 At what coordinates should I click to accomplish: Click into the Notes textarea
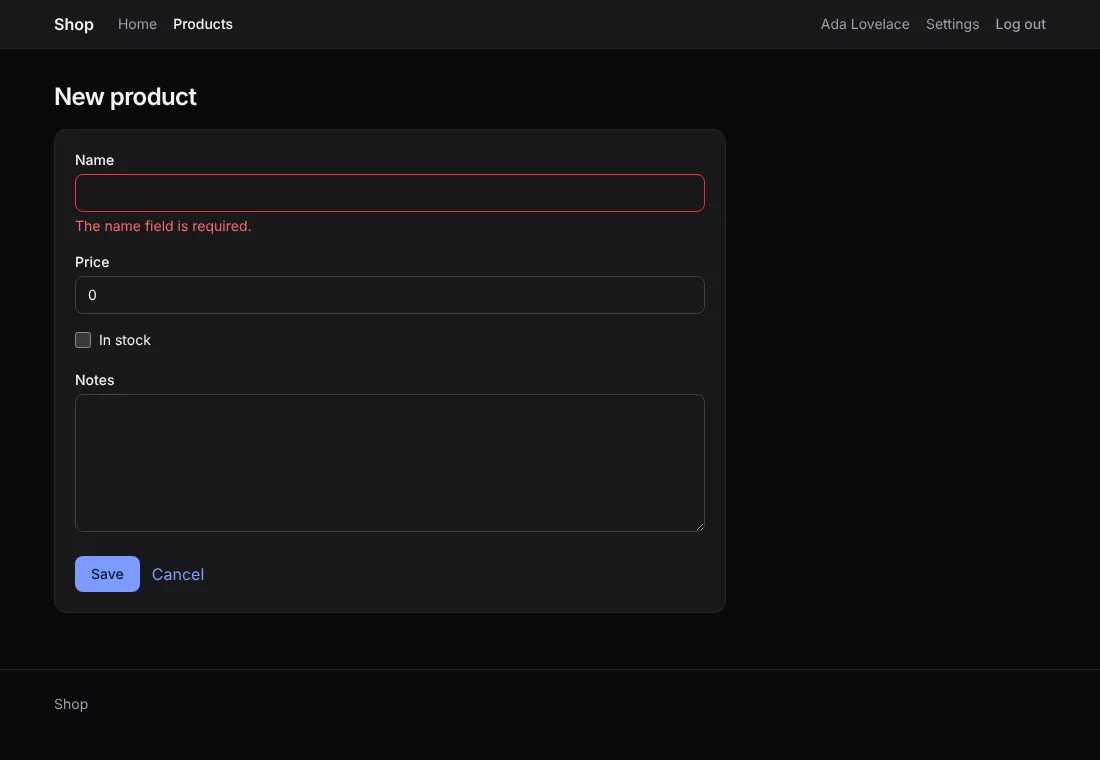389,462
